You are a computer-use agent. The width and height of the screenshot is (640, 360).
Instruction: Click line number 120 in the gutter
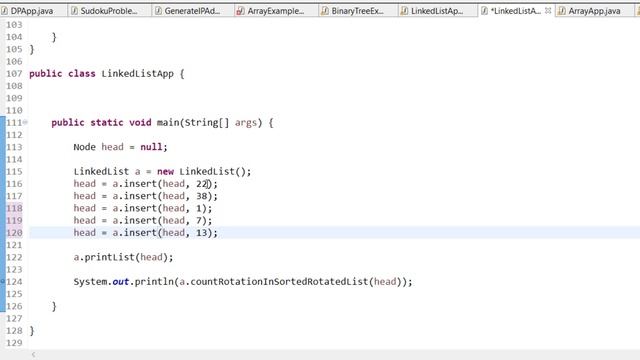[x=14, y=233]
